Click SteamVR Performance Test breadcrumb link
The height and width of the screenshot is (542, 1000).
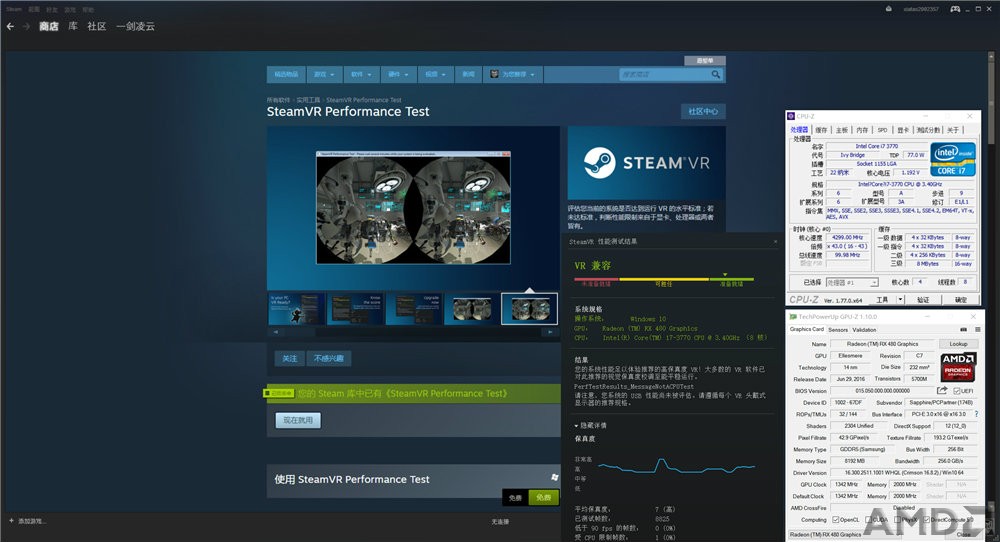coord(364,100)
